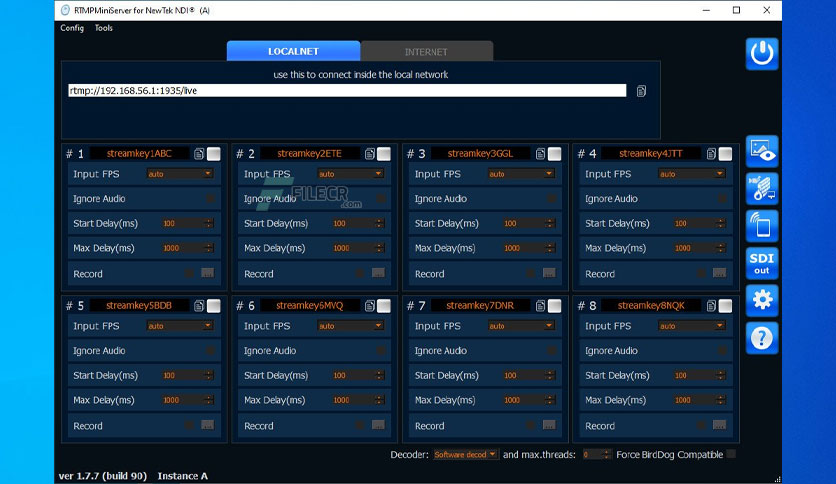Toggle Record checkbox for channel 3
The width and height of the screenshot is (836, 484).
531,273
